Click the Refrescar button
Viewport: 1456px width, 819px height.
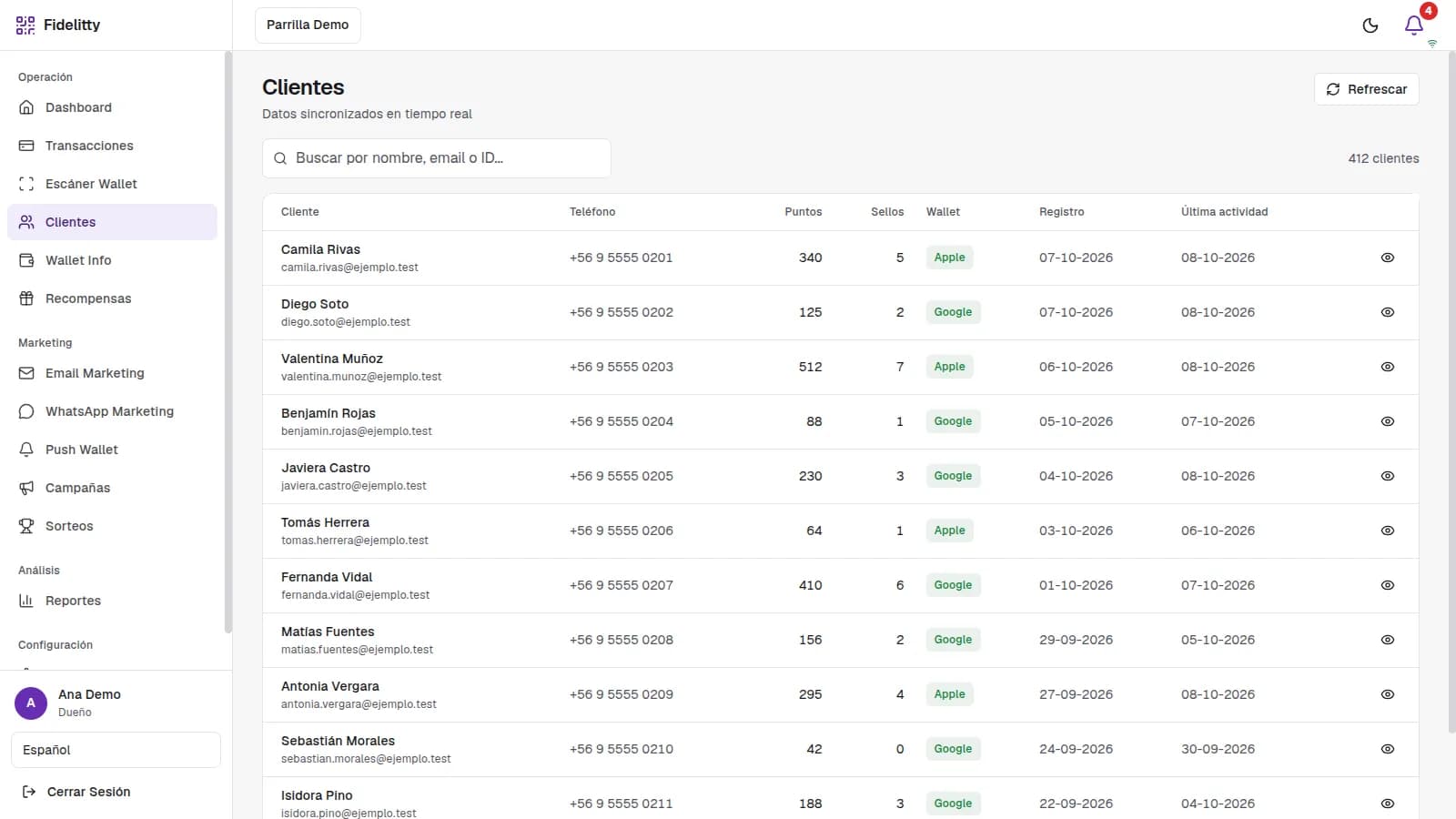(1366, 89)
